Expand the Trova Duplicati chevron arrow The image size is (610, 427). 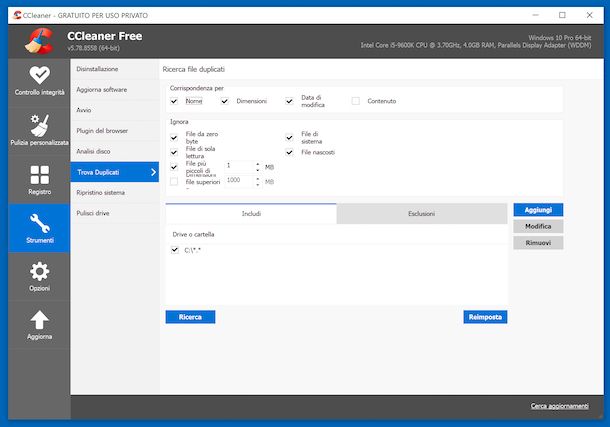pyautogui.click(x=152, y=172)
